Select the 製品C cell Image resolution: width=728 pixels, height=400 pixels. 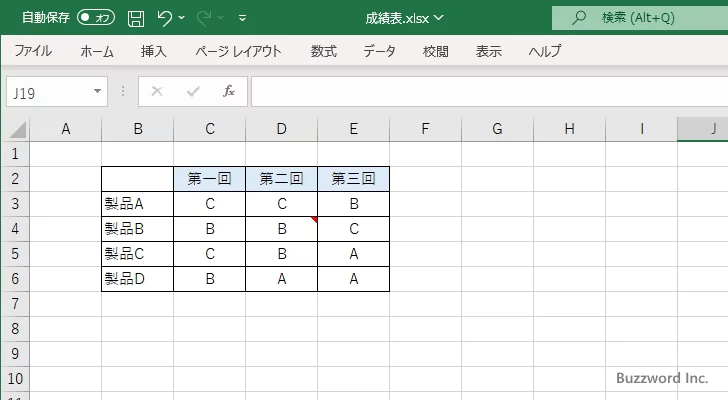137,254
